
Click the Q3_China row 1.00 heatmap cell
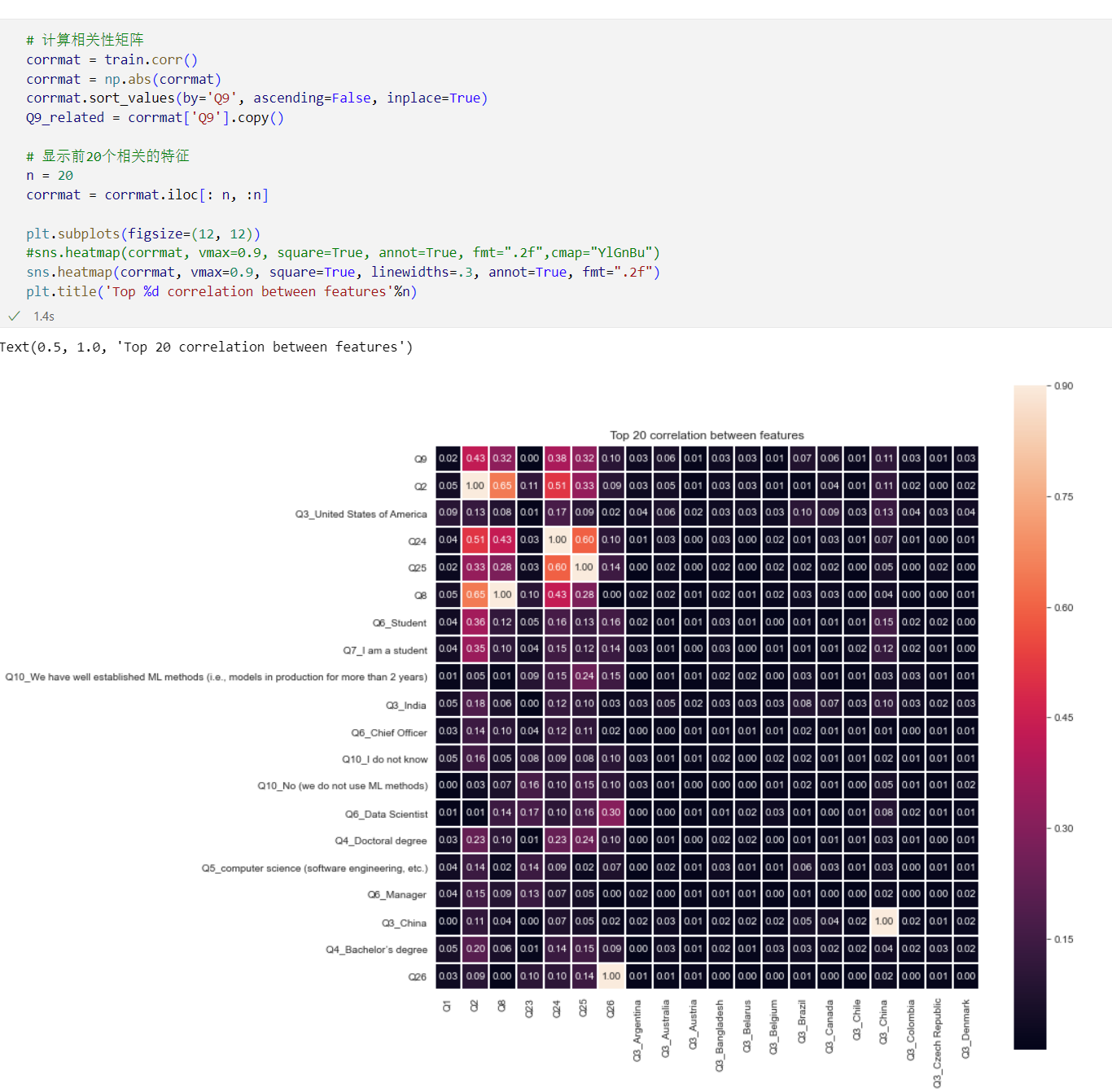884,921
